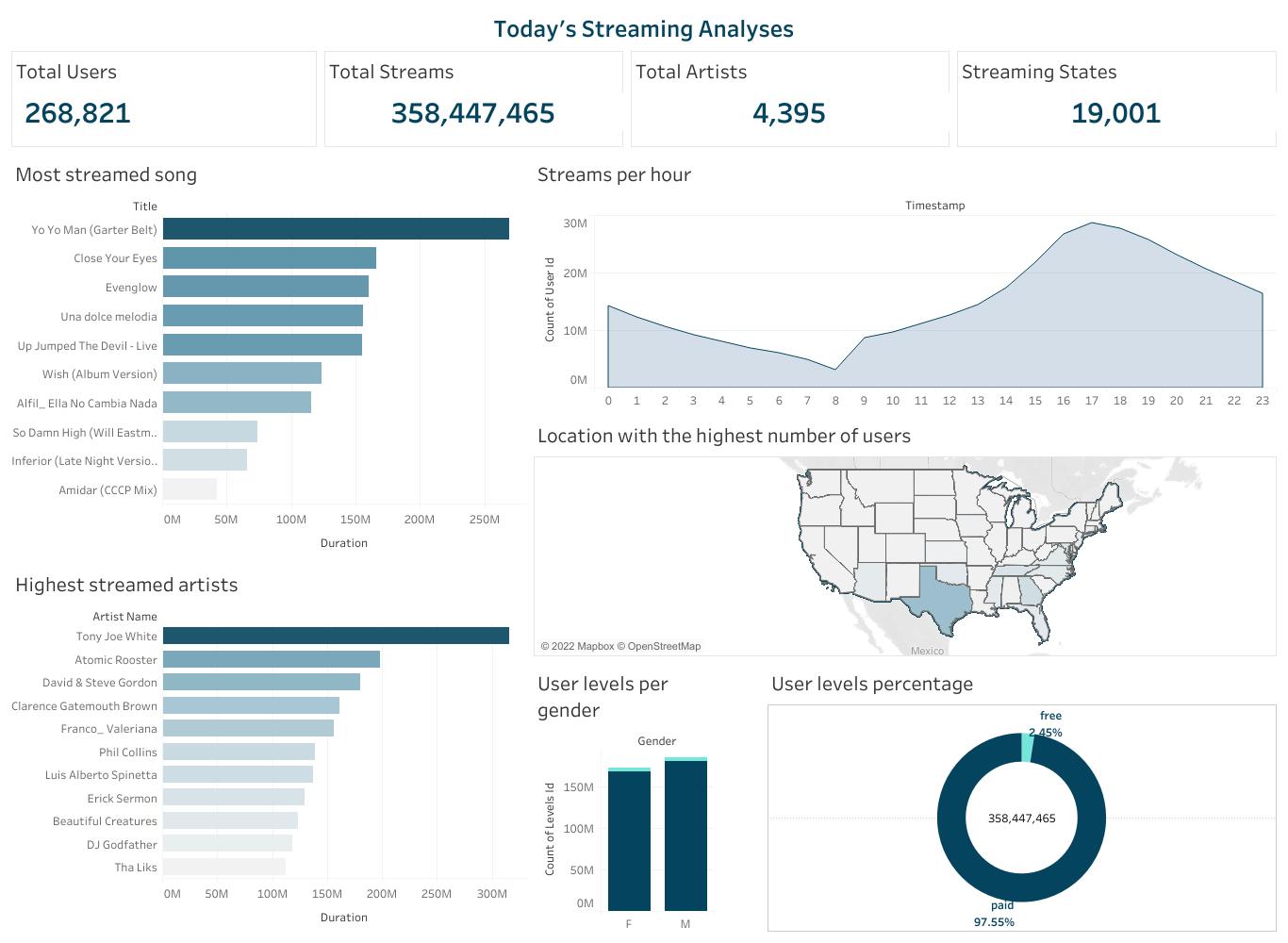The width and height of the screenshot is (1288, 943).
Task: Select the Tony Joe White artist bar
Action: tap(336, 637)
